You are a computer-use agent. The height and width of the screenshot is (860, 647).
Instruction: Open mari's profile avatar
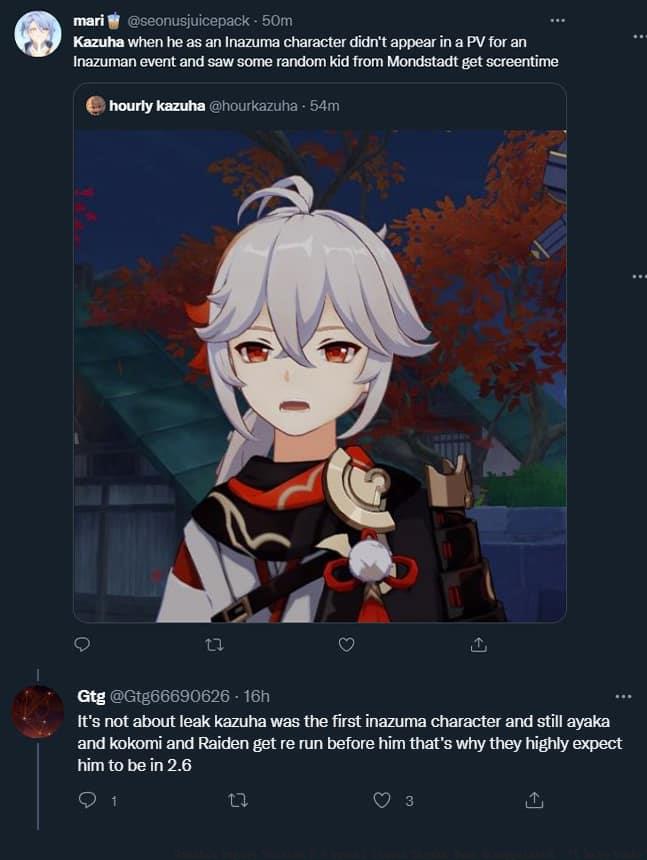(38, 33)
